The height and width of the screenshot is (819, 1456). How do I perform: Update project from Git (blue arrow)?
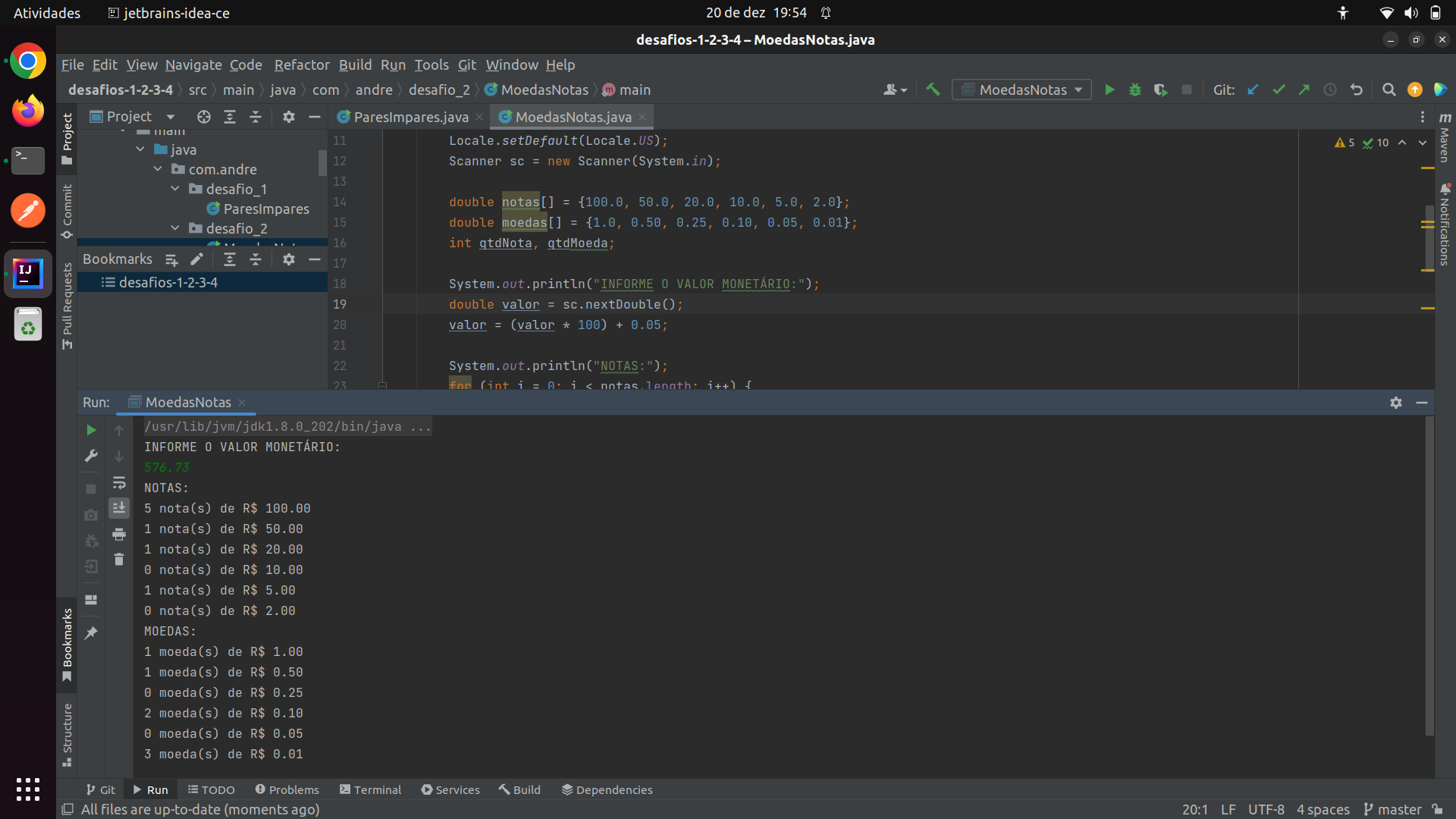pos(1253,89)
